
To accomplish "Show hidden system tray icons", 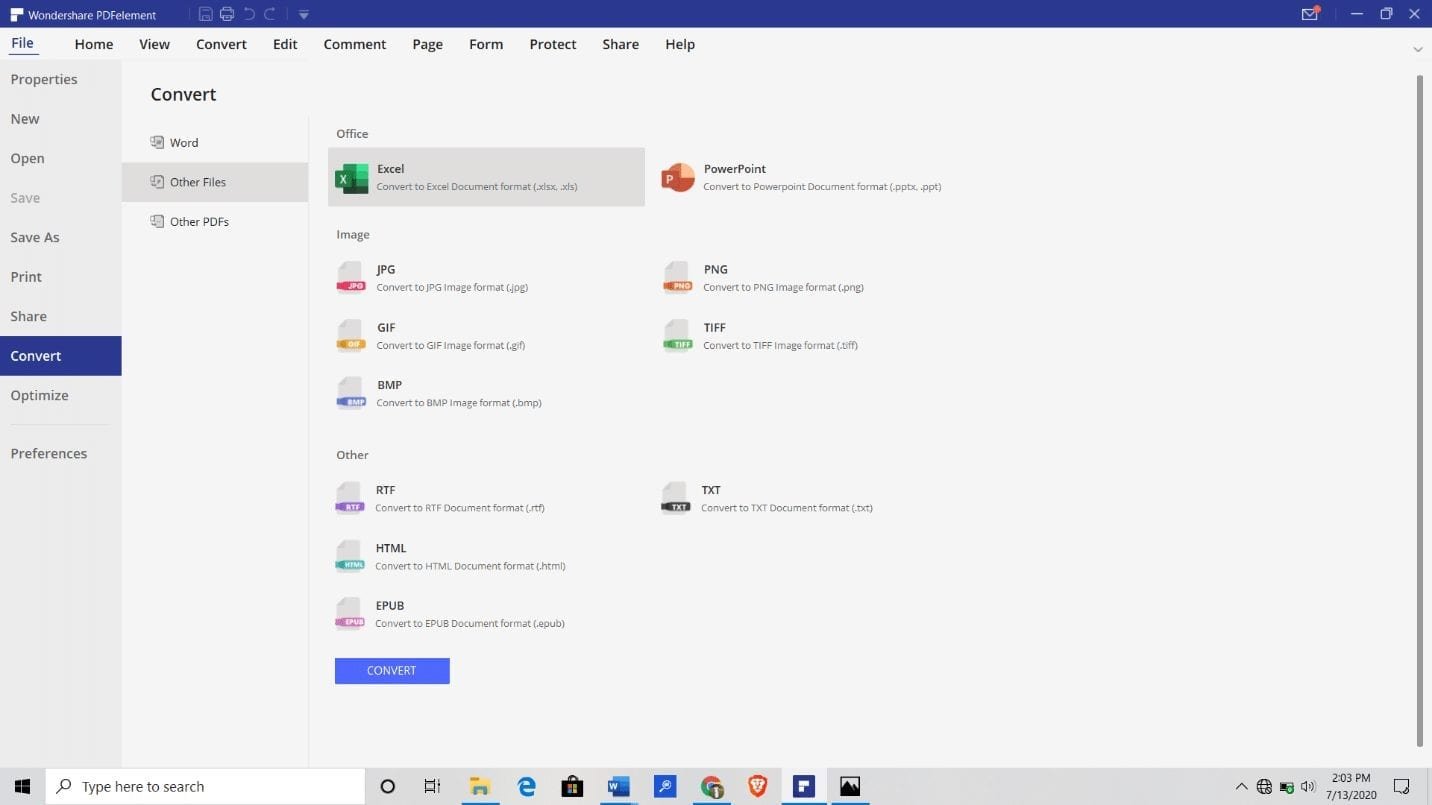I will point(1241,787).
